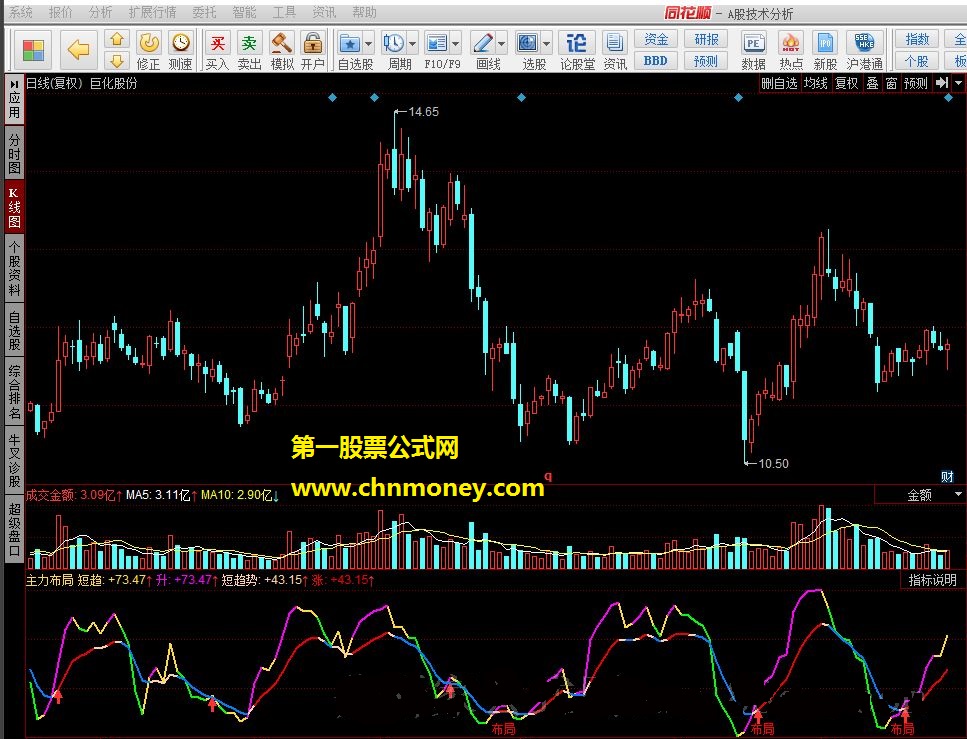The height and width of the screenshot is (739, 967).
Task: Click the 资金 button
Action: tap(656, 39)
